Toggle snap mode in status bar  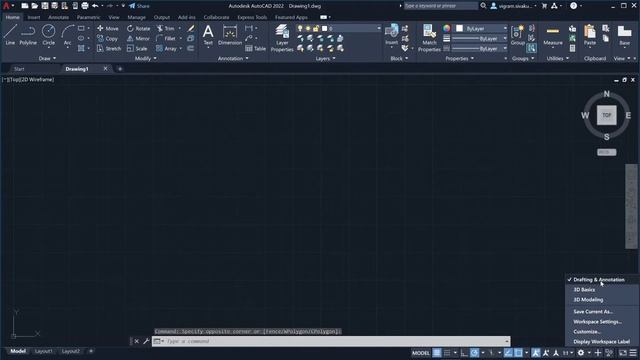(x=447, y=353)
